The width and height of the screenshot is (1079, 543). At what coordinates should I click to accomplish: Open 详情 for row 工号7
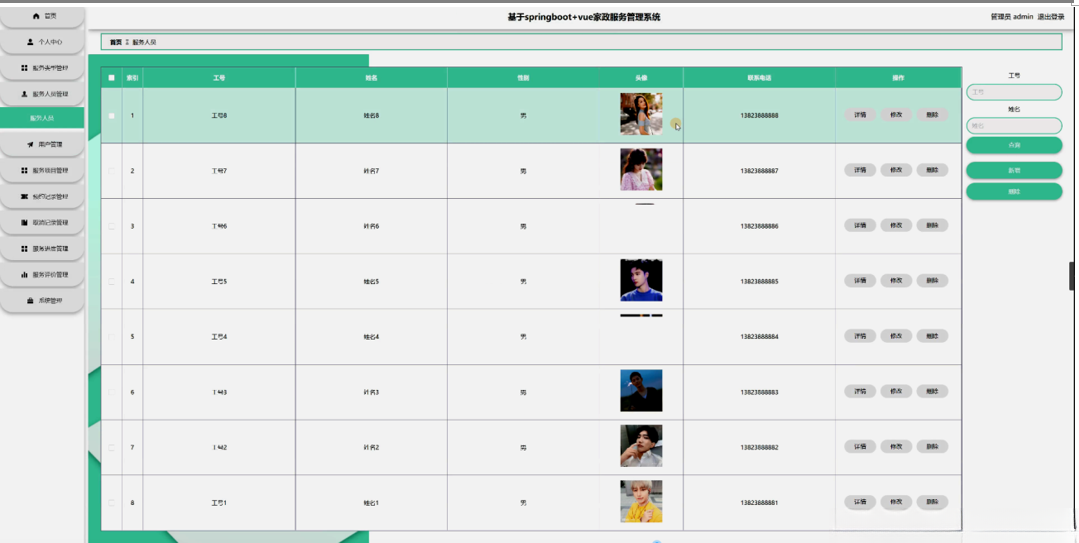click(x=860, y=170)
